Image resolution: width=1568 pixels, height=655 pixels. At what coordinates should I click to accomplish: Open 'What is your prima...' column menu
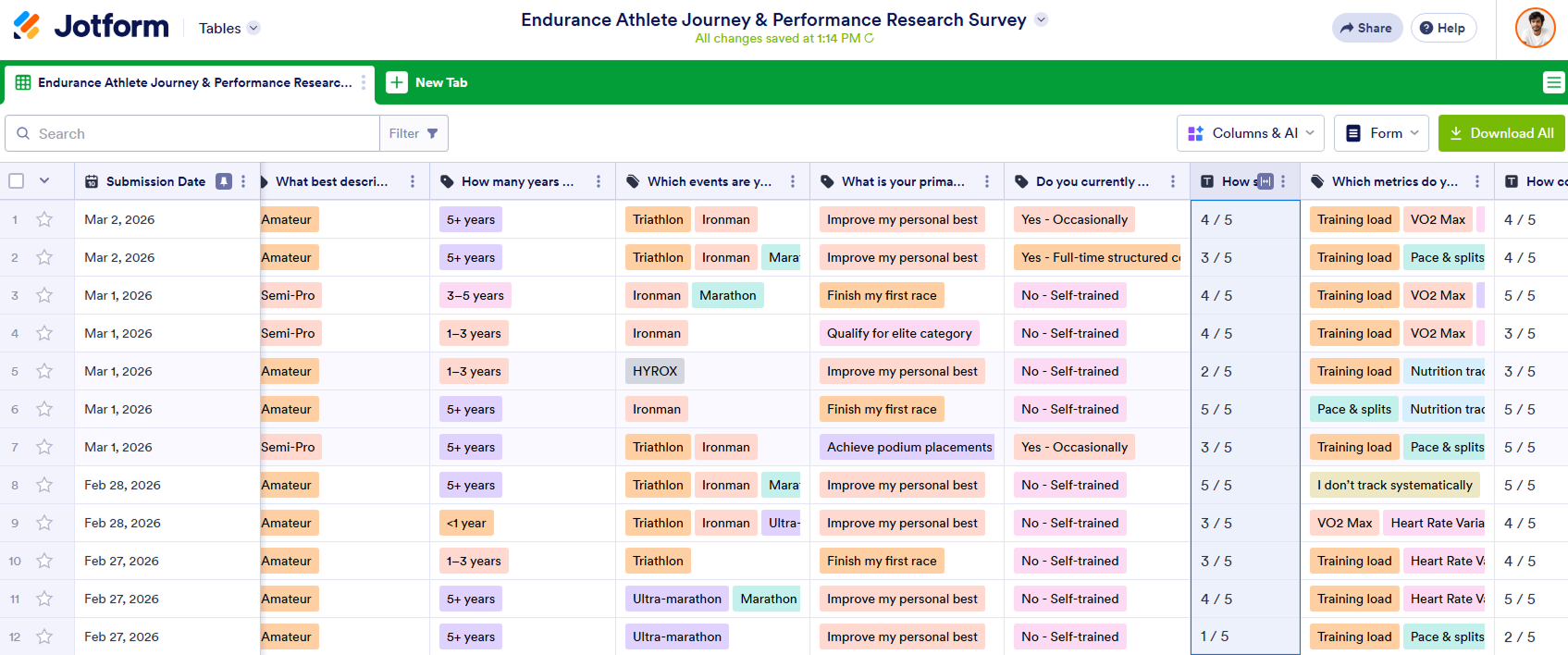click(987, 181)
